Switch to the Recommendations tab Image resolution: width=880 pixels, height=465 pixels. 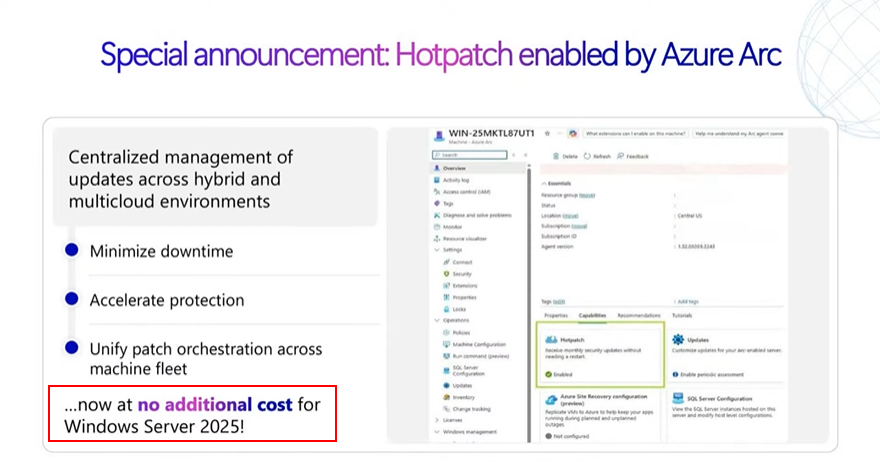pyautogui.click(x=639, y=316)
